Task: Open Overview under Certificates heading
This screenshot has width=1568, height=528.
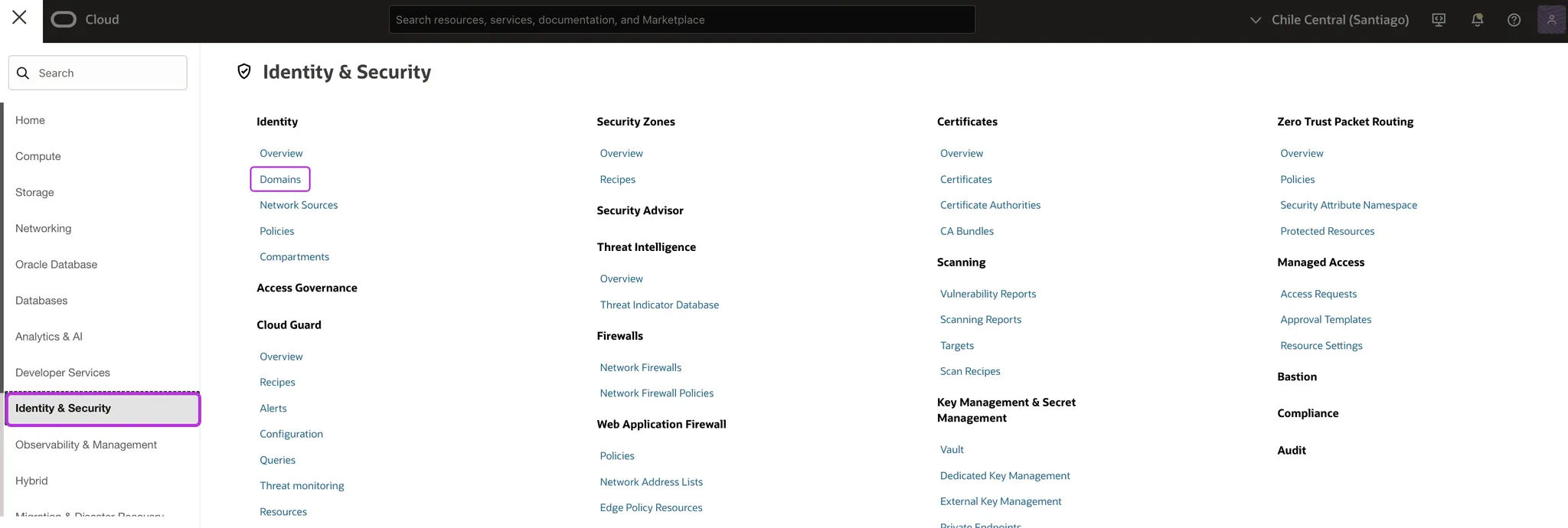Action: point(962,153)
